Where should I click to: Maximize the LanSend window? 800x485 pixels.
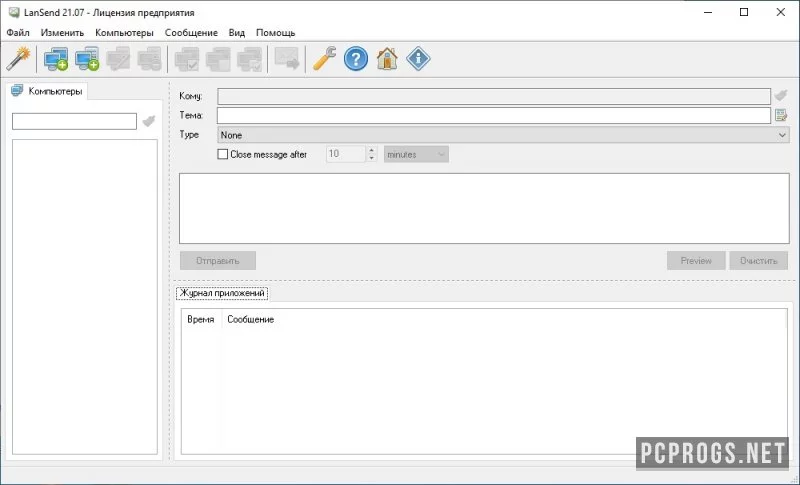(744, 12)
